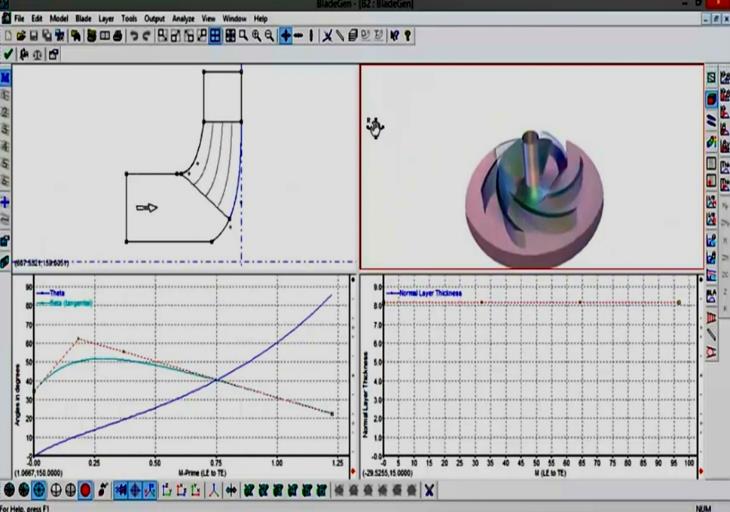The image size is (730, 512).
Task: Open the Tools menu
Action: click(x=129, y=19)
